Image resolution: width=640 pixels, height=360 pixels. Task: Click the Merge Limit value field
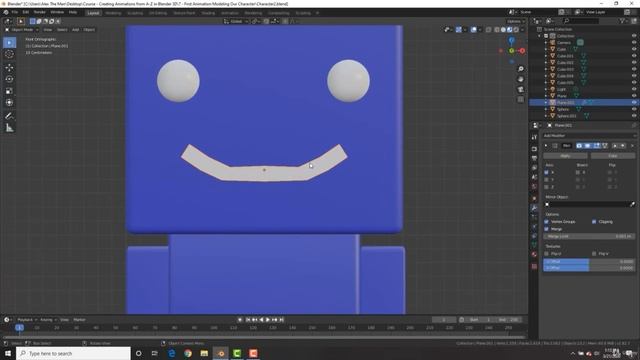pyautogui.click(x=589, y=236)
